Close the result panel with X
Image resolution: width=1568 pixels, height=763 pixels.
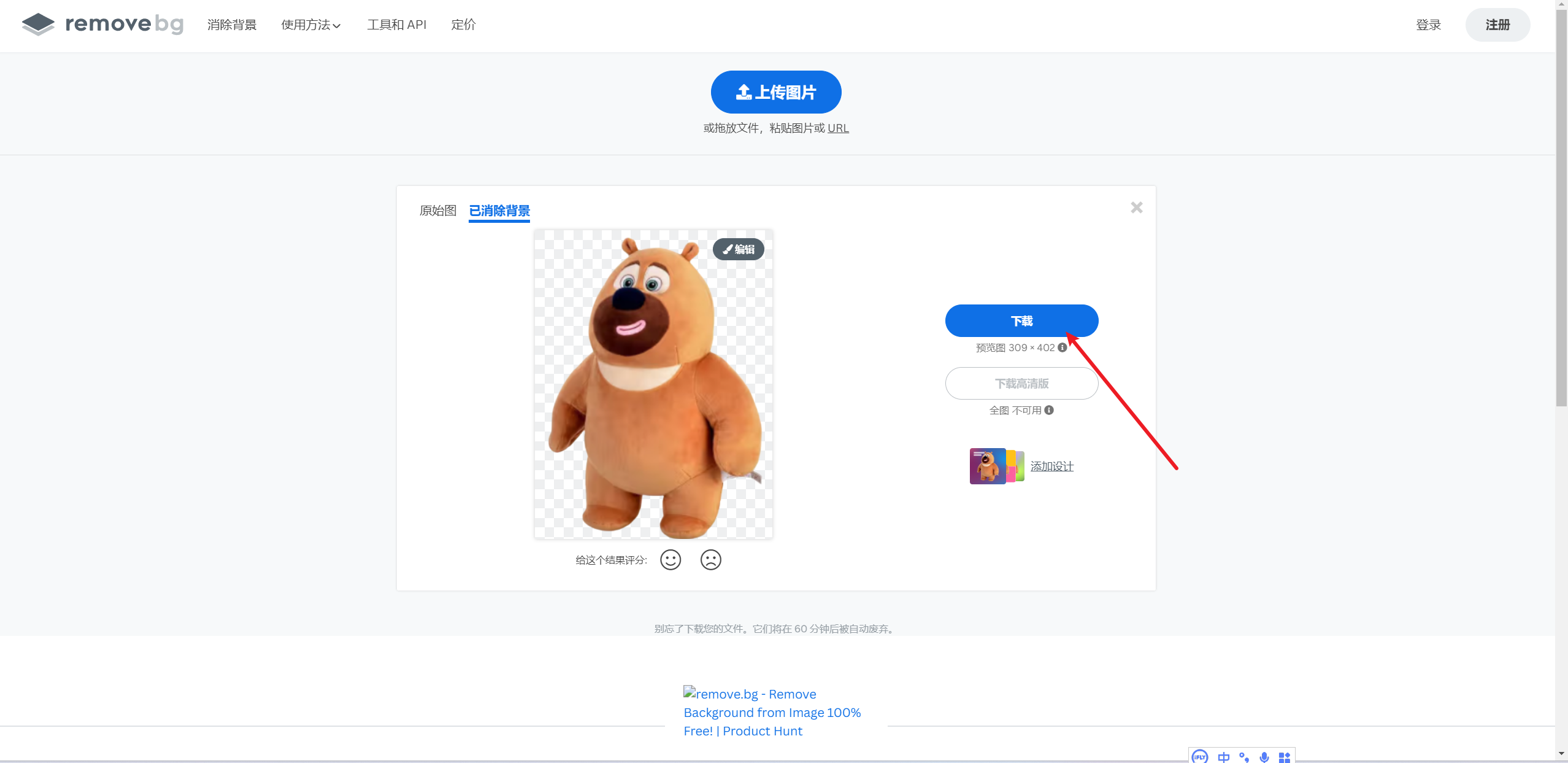tap(1136, 207)
